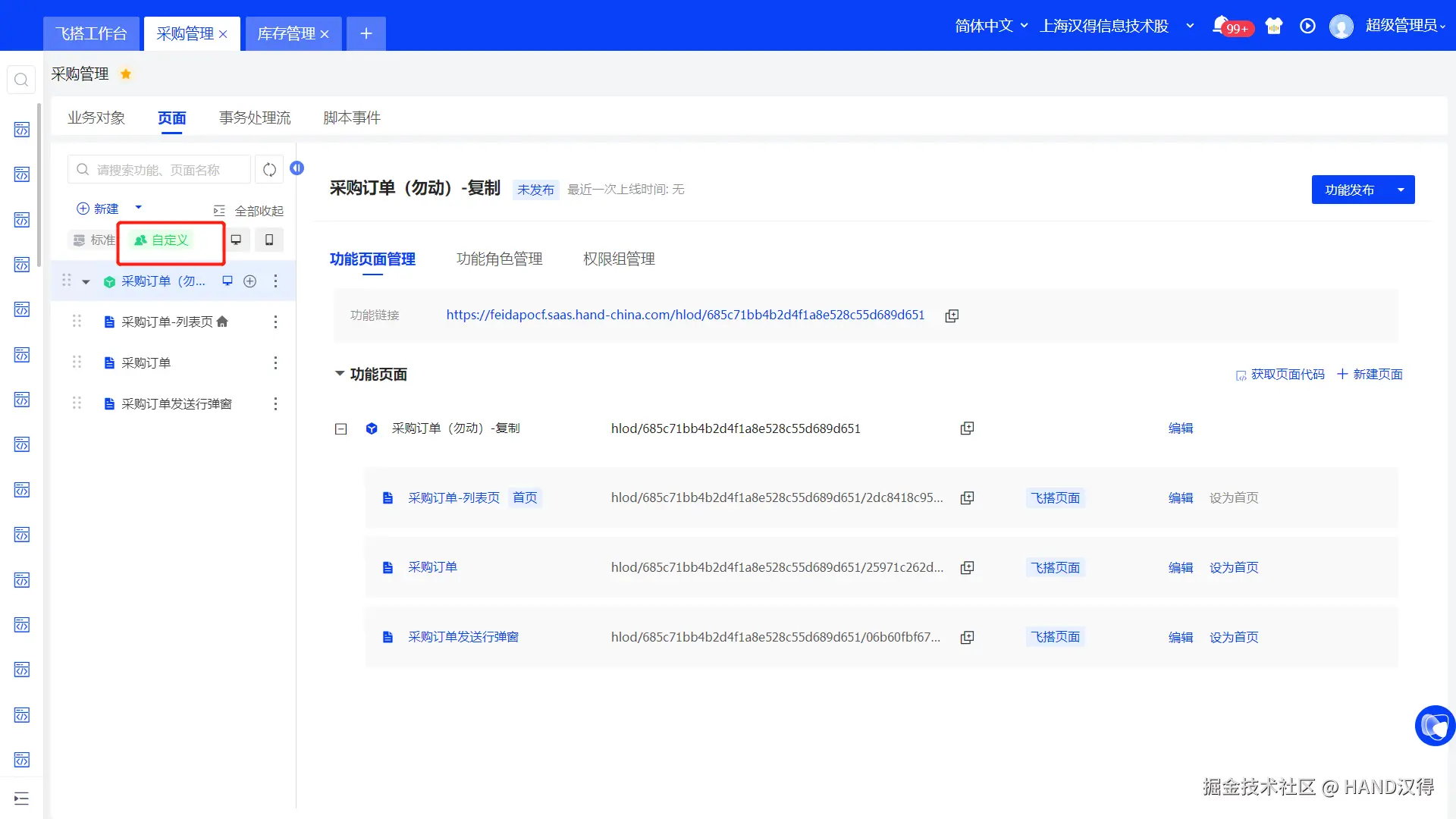The image size is (1456, 819).
Task: Open the notification bell with 99+ badge
Action: 1220,26
